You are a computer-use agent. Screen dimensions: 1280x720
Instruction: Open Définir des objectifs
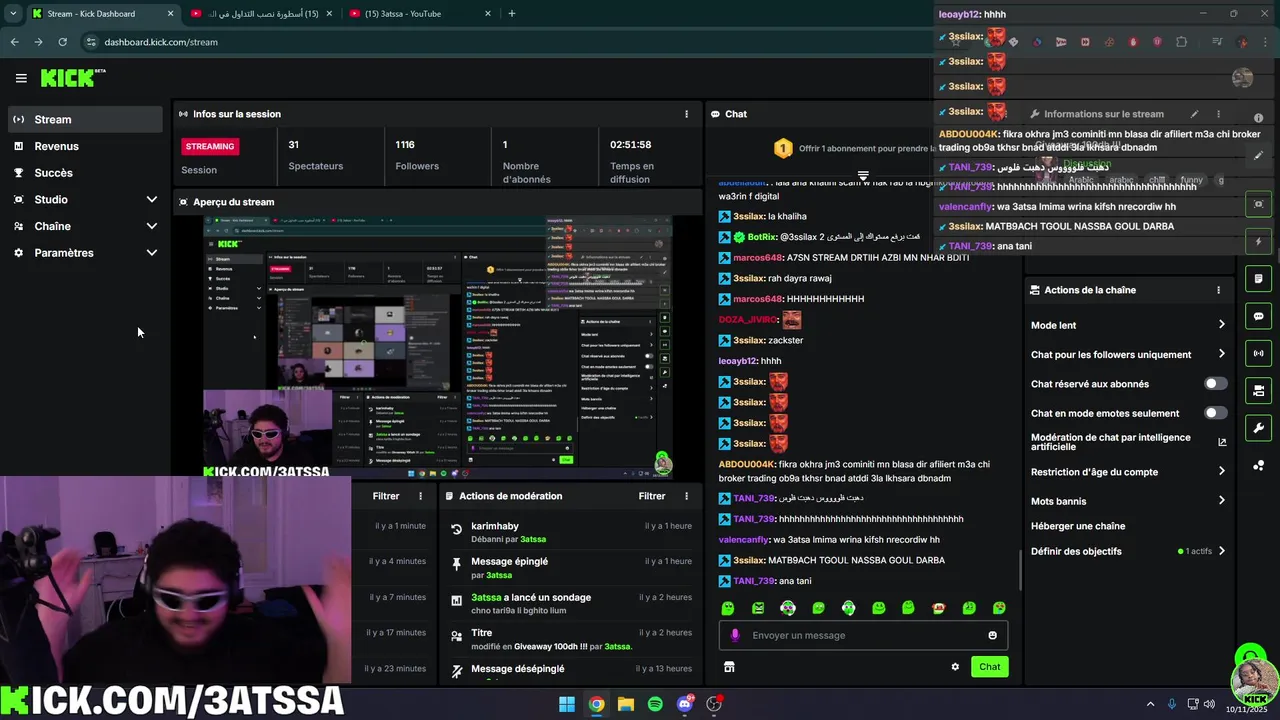(1128, 551)
